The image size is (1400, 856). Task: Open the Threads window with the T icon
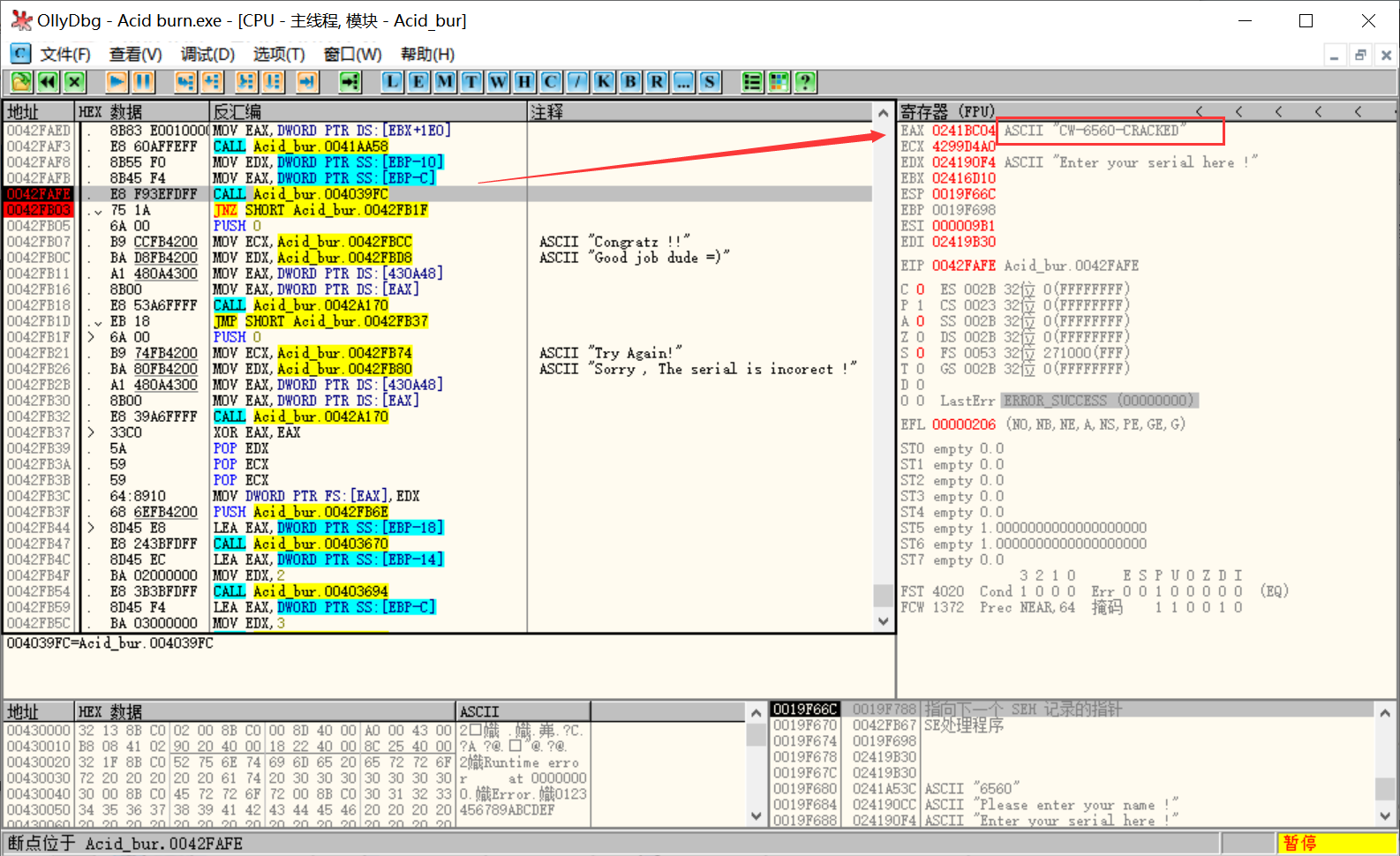[471, 82]
